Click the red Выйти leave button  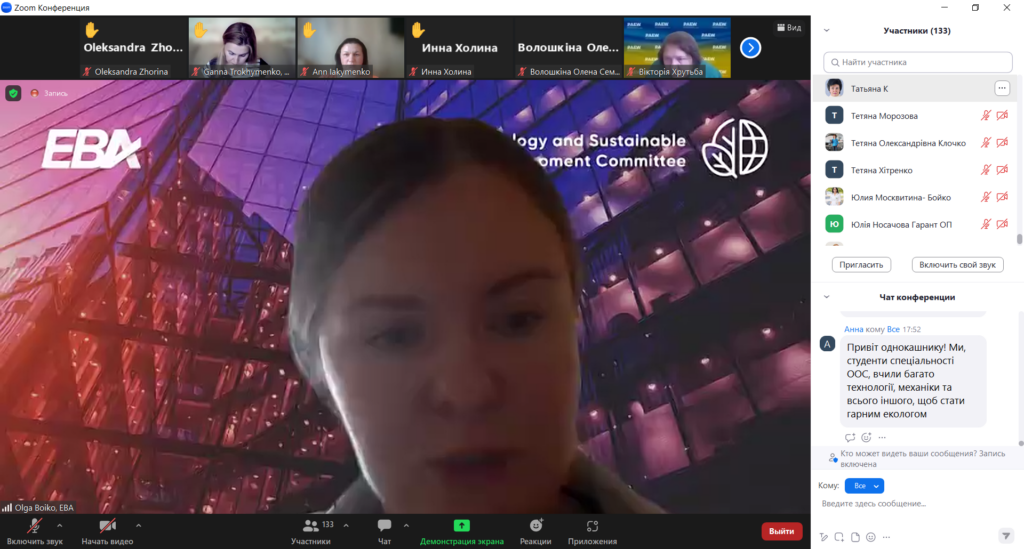[782, 531]
